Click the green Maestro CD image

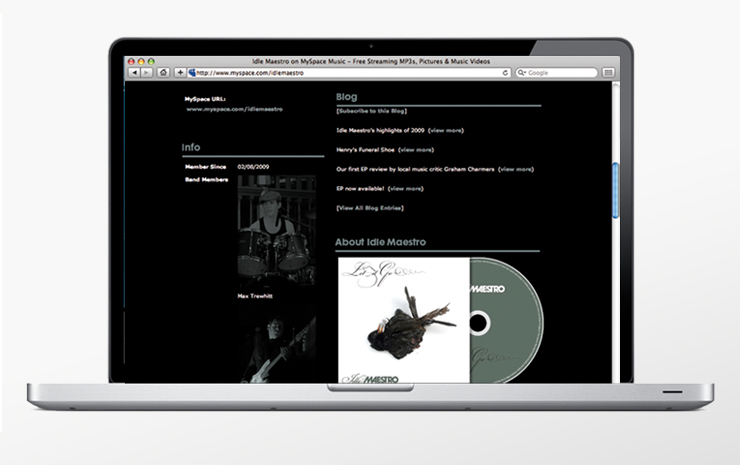(x=506, y=320)
